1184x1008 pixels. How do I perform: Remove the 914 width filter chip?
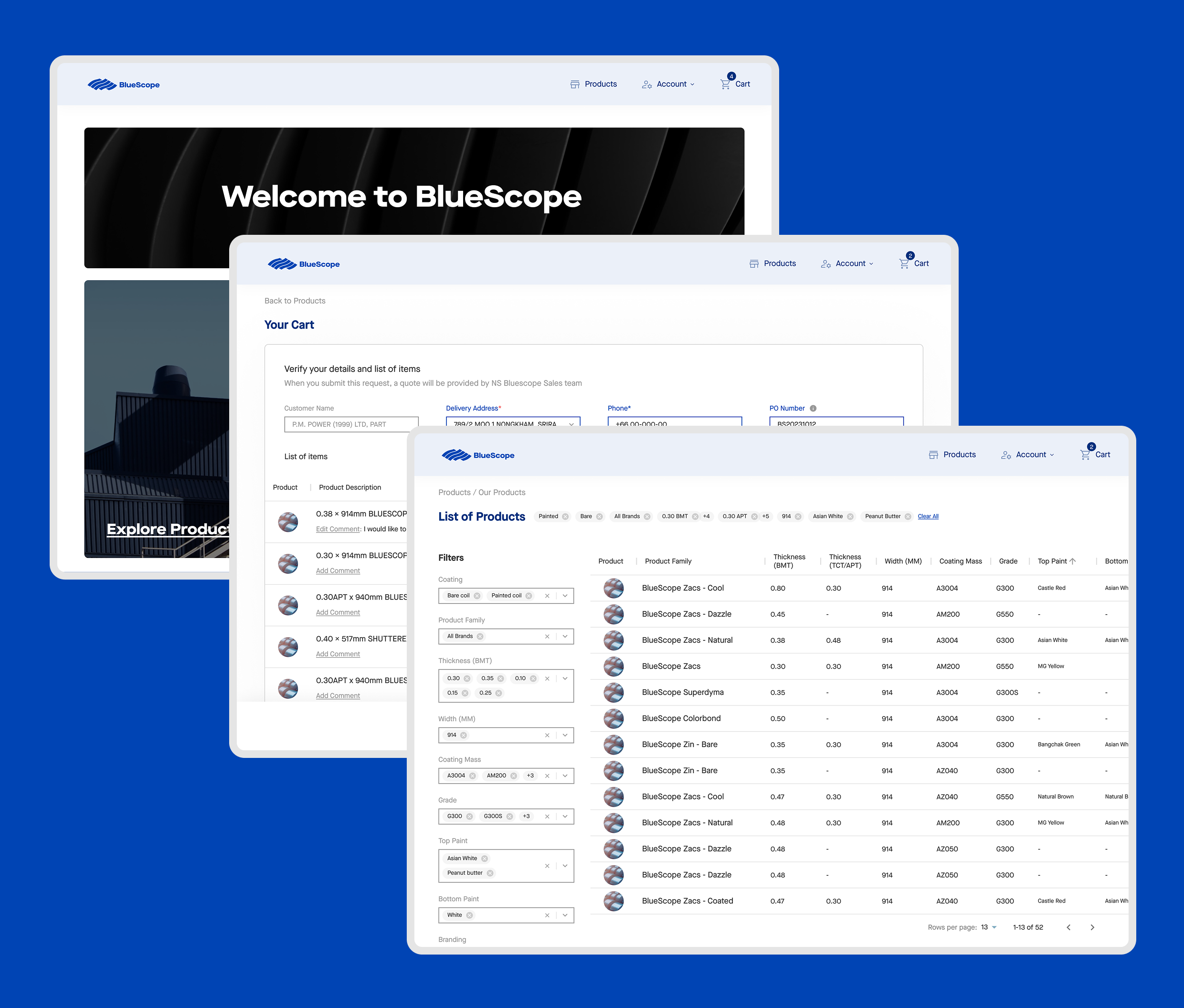point(799,516)
